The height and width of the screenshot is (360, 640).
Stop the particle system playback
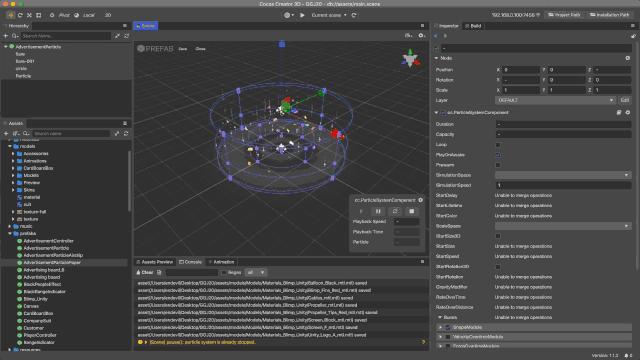point(411,211)
